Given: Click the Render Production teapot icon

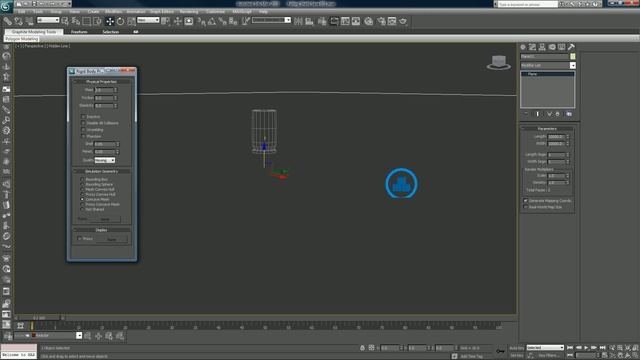Looking at the screenshot, I should click(403, 21).
